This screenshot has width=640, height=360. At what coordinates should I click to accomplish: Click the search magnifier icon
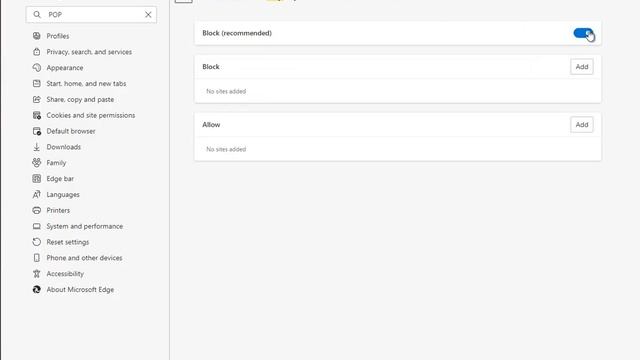[37, 15]
